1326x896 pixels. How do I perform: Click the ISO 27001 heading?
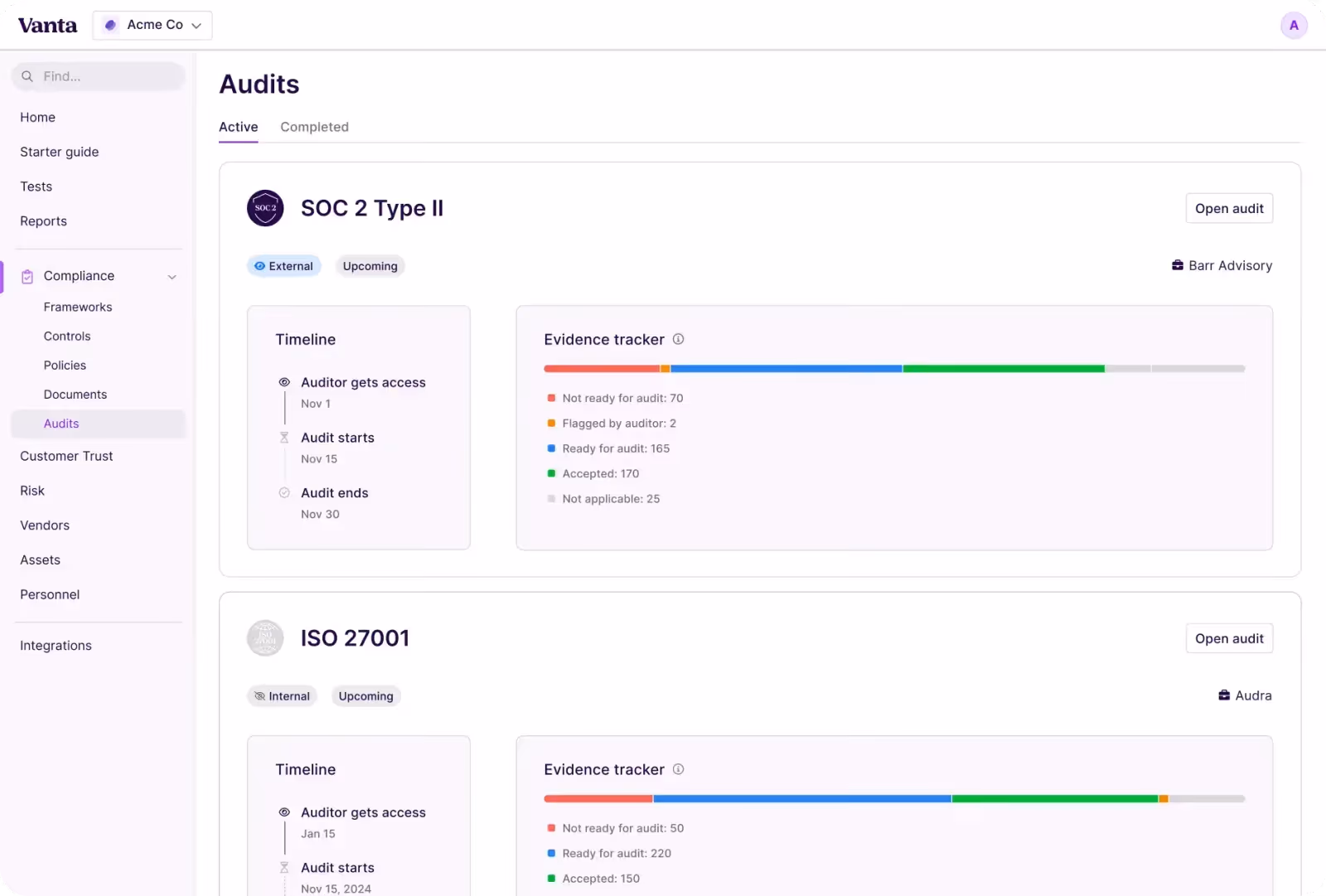[x=355, y=638]
